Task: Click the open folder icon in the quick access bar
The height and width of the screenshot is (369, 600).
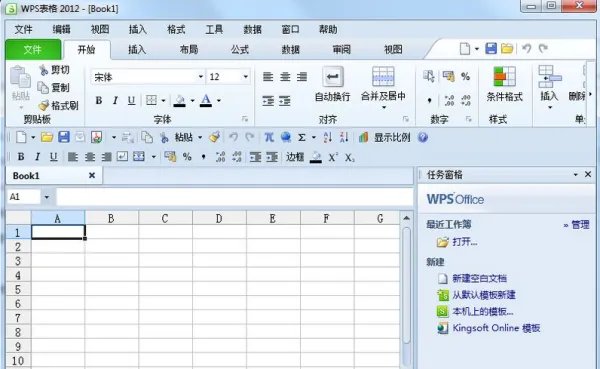Action: click(x=507, y=49)
